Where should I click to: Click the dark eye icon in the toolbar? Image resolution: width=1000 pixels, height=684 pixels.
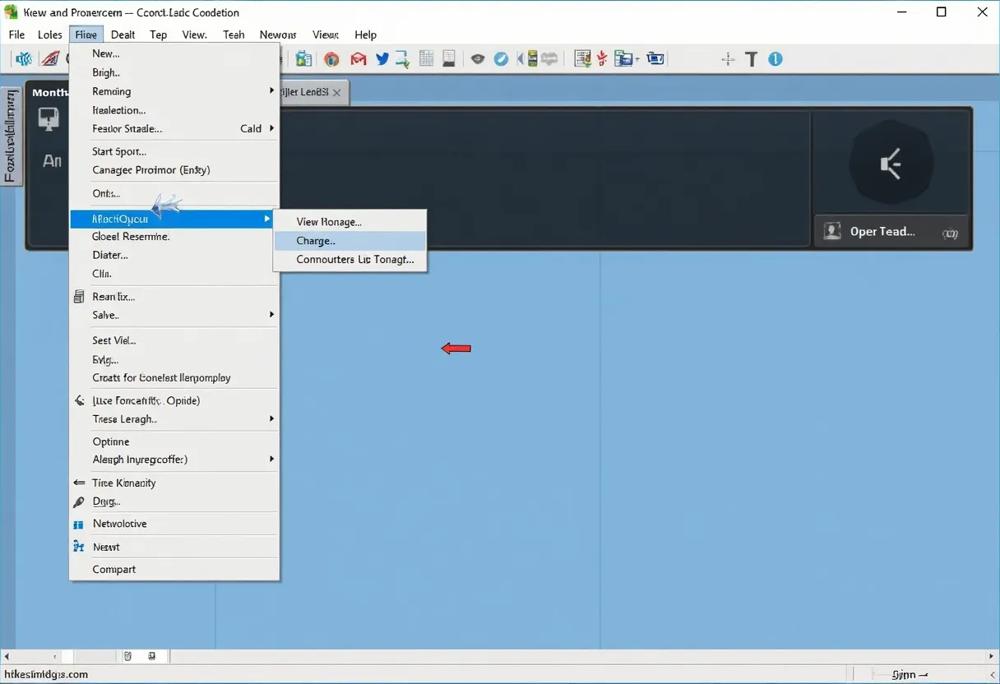point(478,59)
